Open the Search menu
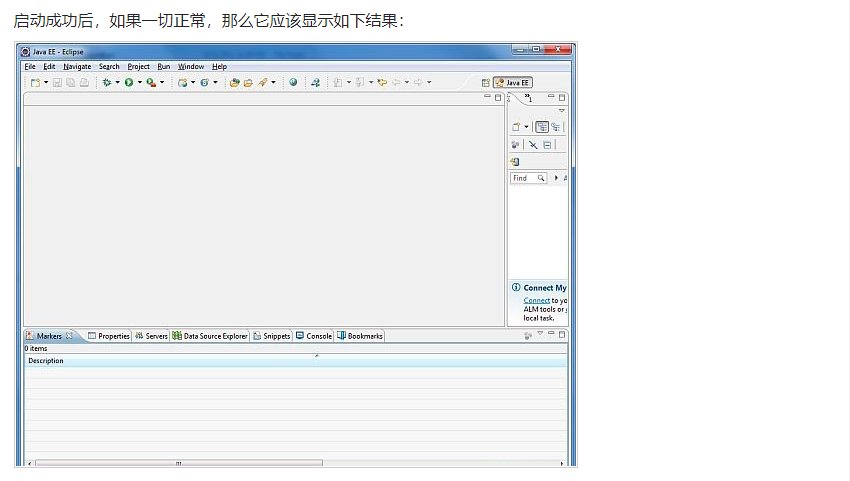This screenshot has height=481, width=850. pos(109,67)
